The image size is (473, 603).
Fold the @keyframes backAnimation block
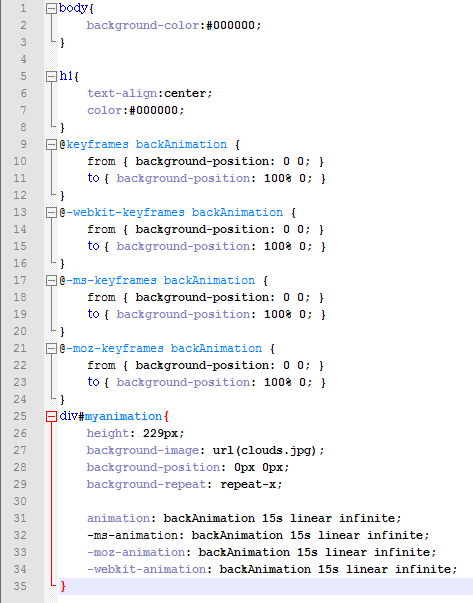51,145
